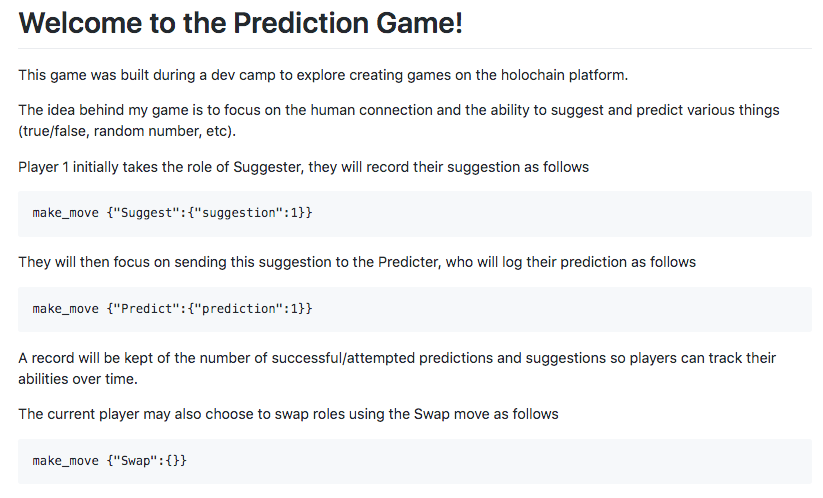Viewport: 823px width, 498px height.
Task: Click the '(true/false, random number, etc)' text
Action: tap(125, 131)
